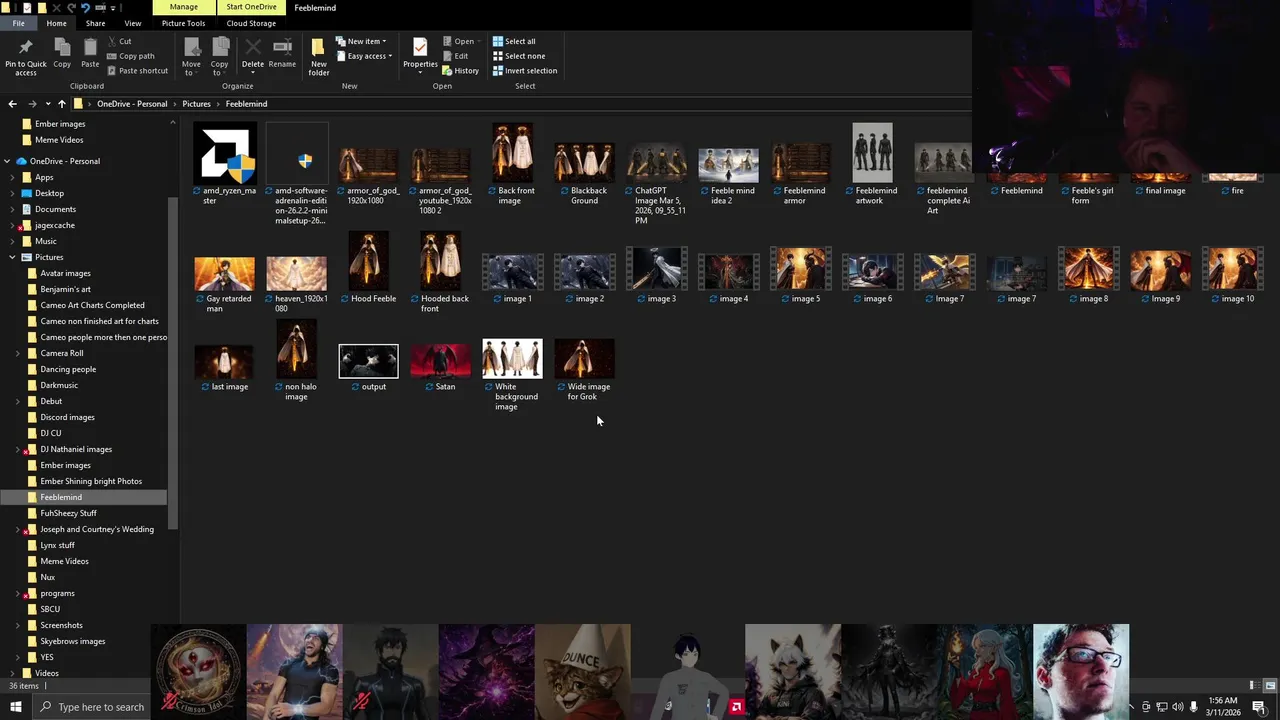This screenshot has height=720, width=1280.
Task: Click the Type here to search box
Action: [x=90, y=707]
